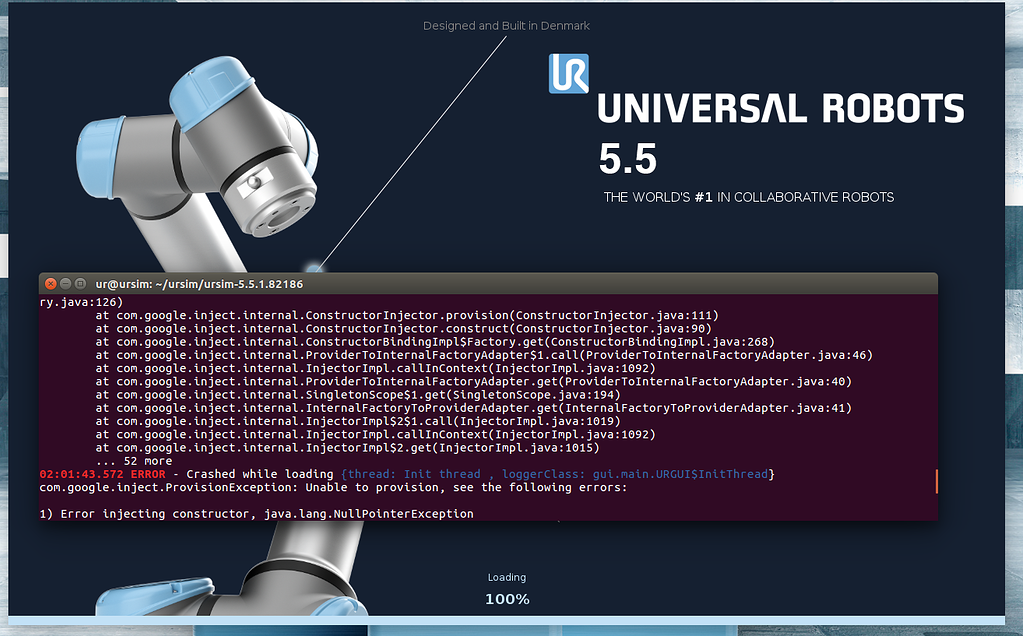Click the 100% loading progress indicator

coord(507,599)
